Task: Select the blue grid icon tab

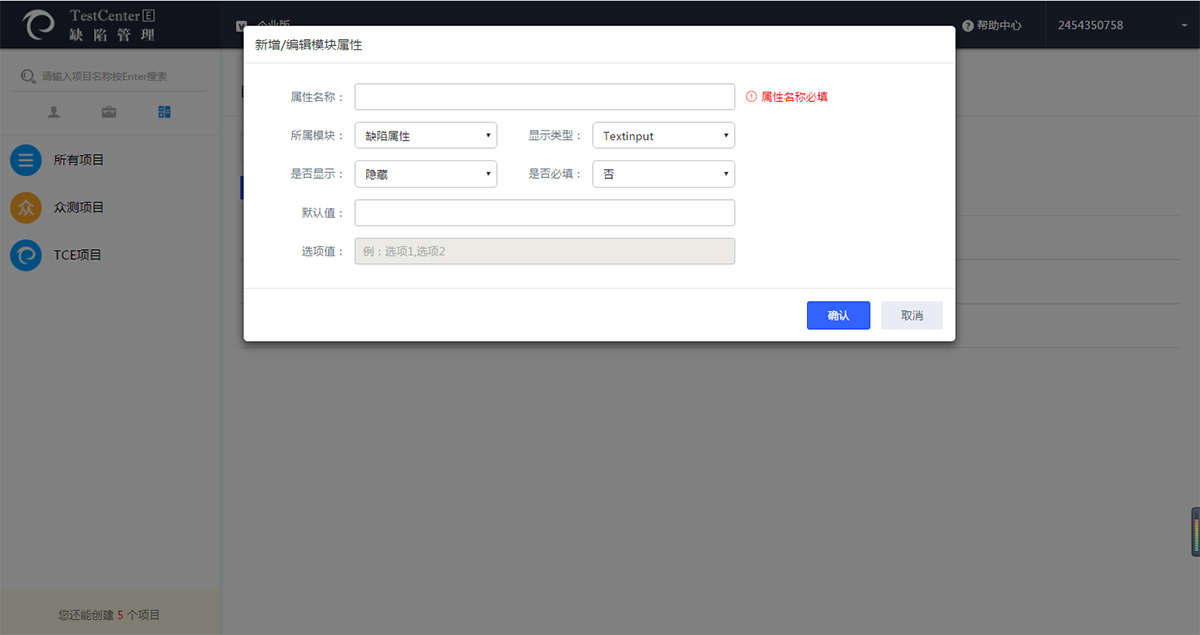Action: point(164,112)
